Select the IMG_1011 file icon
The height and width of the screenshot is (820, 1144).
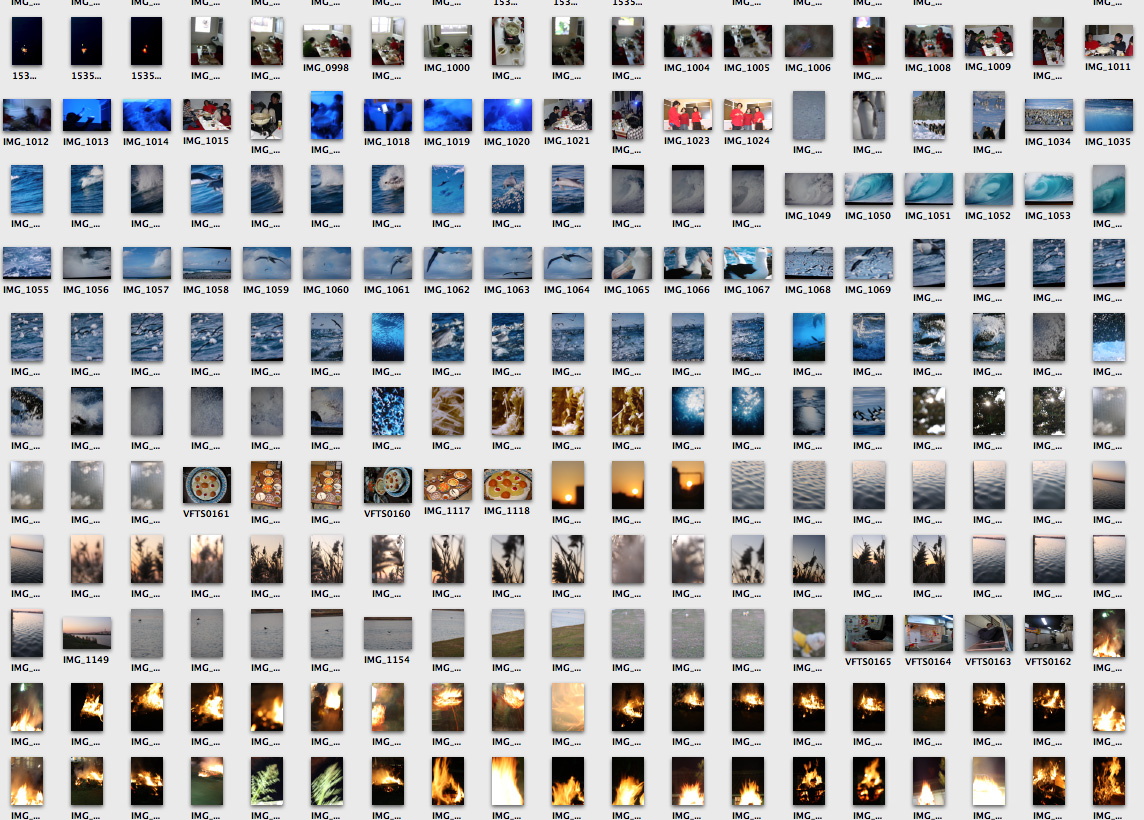click(1108, 42)
